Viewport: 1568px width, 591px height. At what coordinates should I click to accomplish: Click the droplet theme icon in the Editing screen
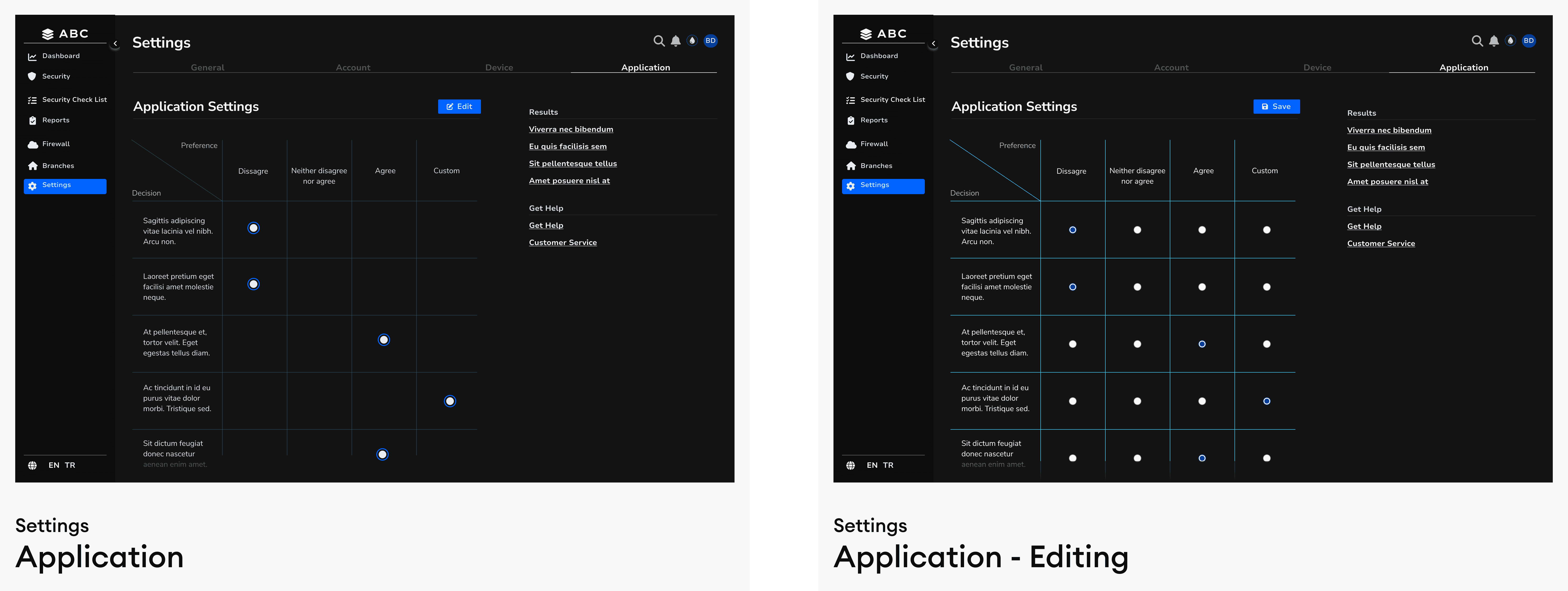(1510, 41)
